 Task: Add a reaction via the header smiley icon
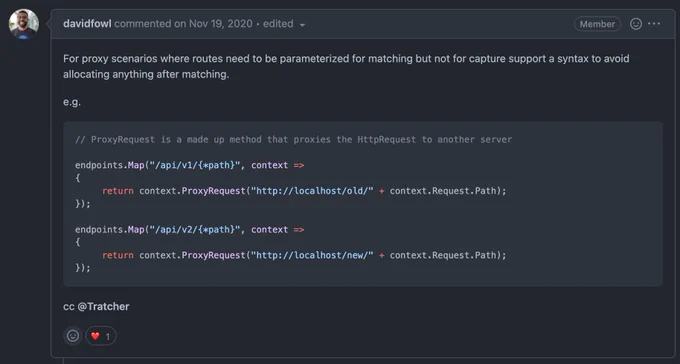pyautogui.click(x=636, y=24)
